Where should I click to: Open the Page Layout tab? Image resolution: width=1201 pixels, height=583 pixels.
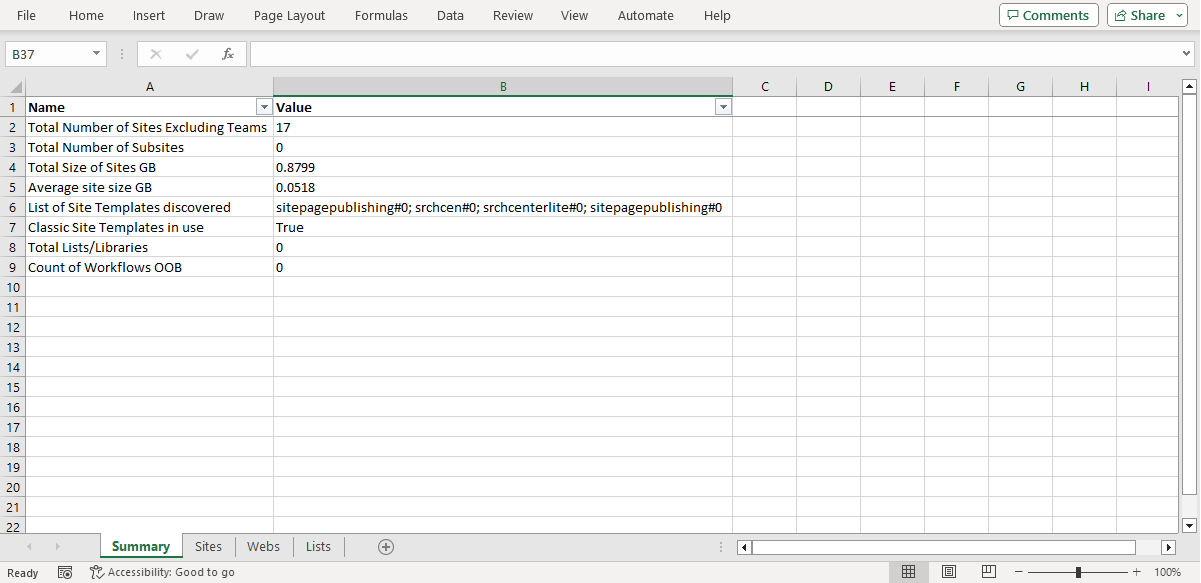pyautogui.click(x=289, y=15)
